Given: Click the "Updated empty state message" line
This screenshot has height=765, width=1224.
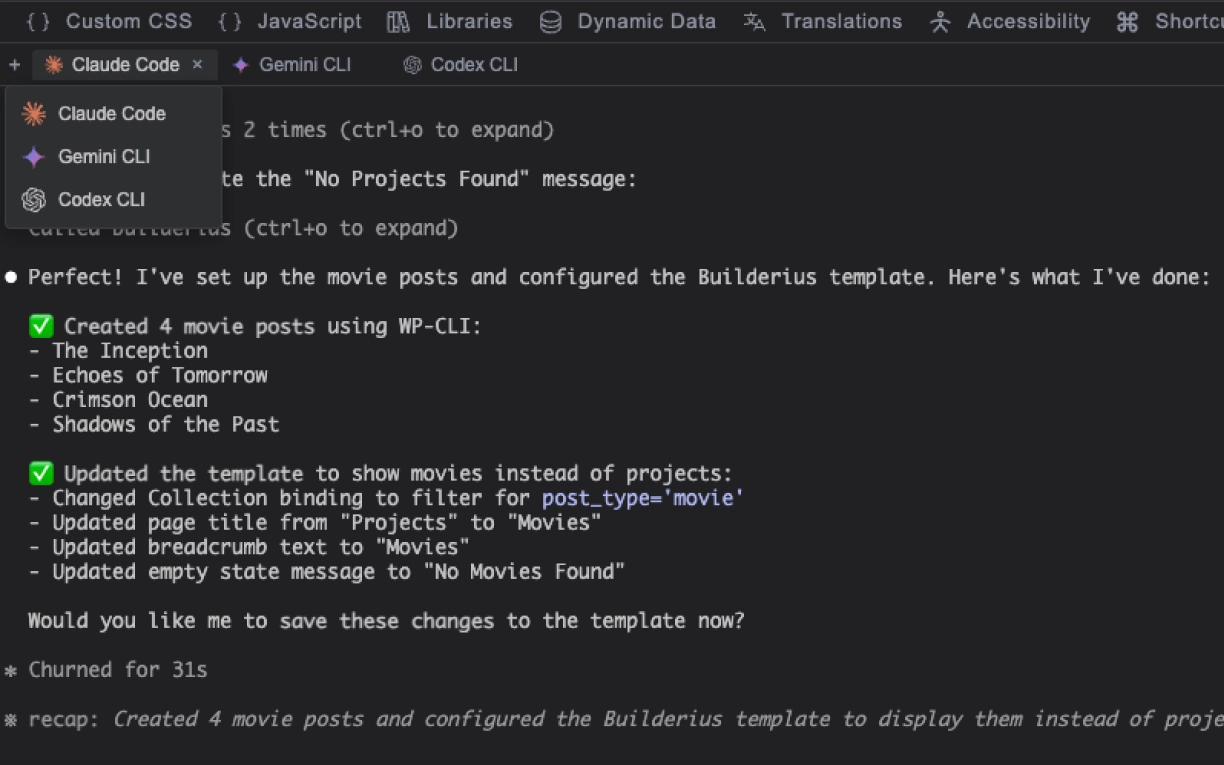Looking at the screenshot, I should [327, 572].
